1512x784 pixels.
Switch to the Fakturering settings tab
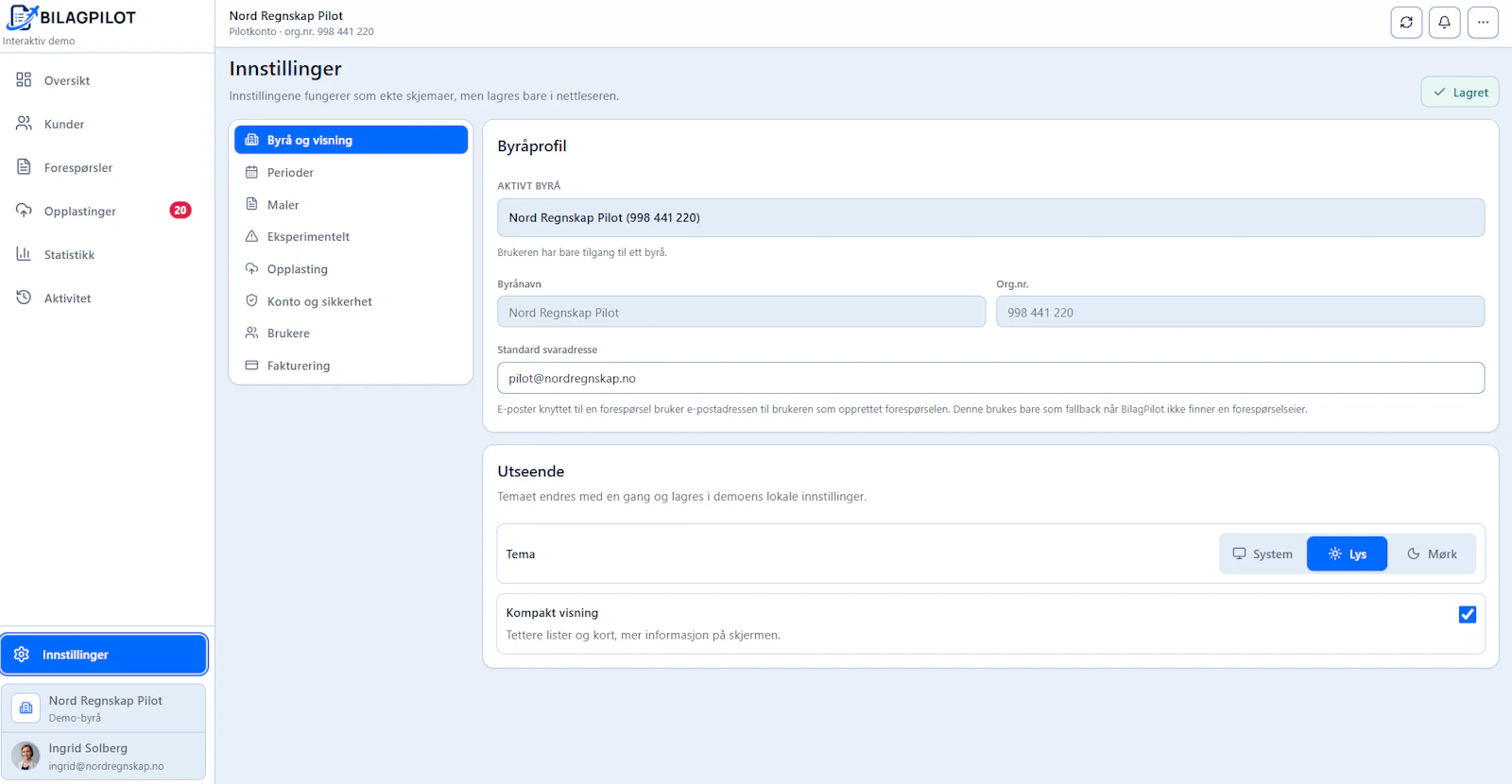coord(351,365)
